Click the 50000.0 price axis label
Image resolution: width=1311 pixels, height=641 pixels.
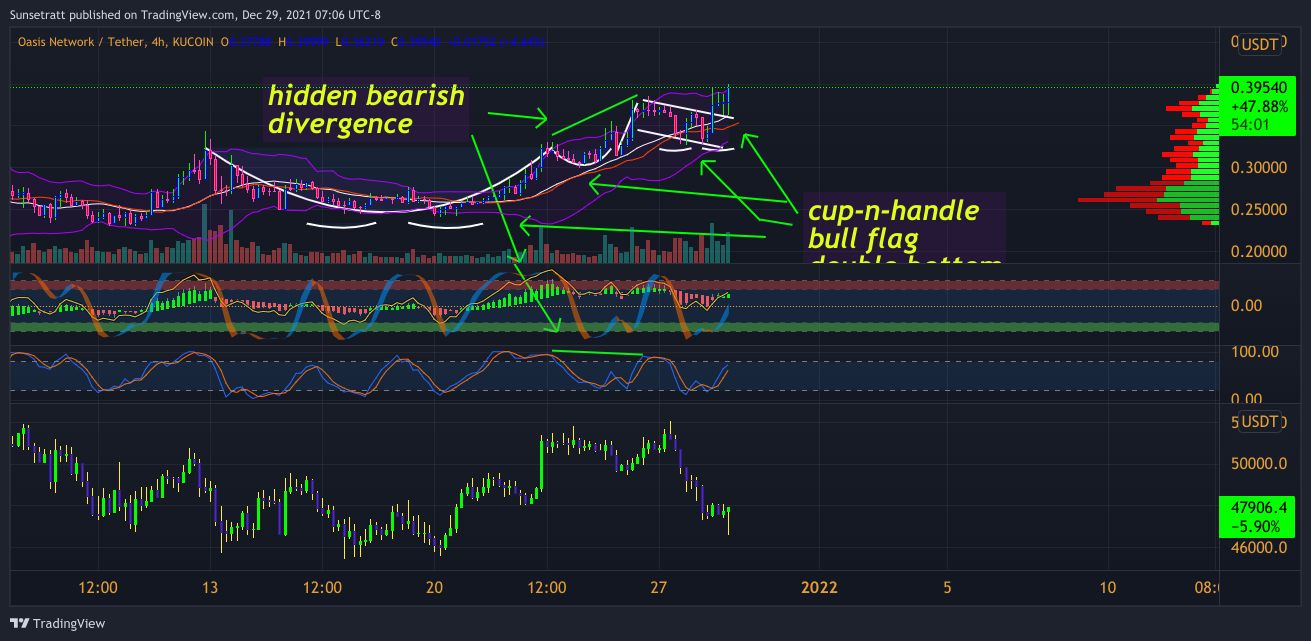pos(1258,464)
